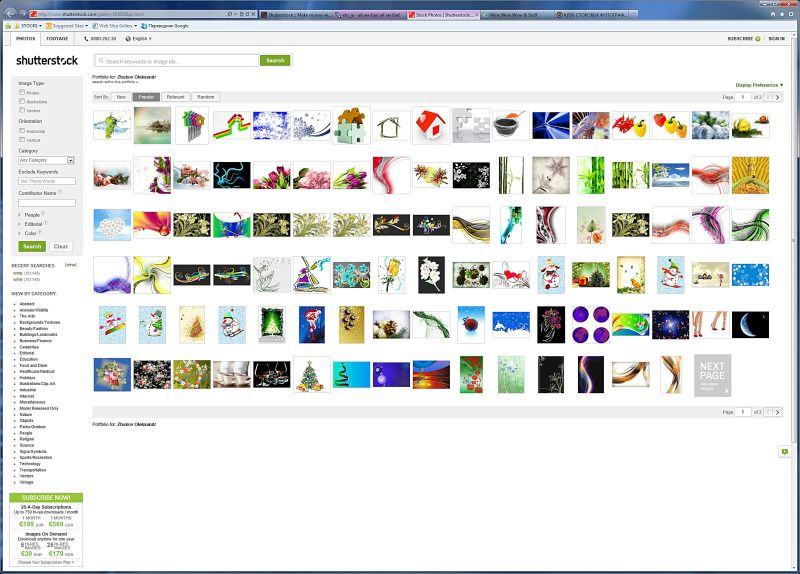
Task: Click the Clear button in the filter panel
Action: pos(61,246)
